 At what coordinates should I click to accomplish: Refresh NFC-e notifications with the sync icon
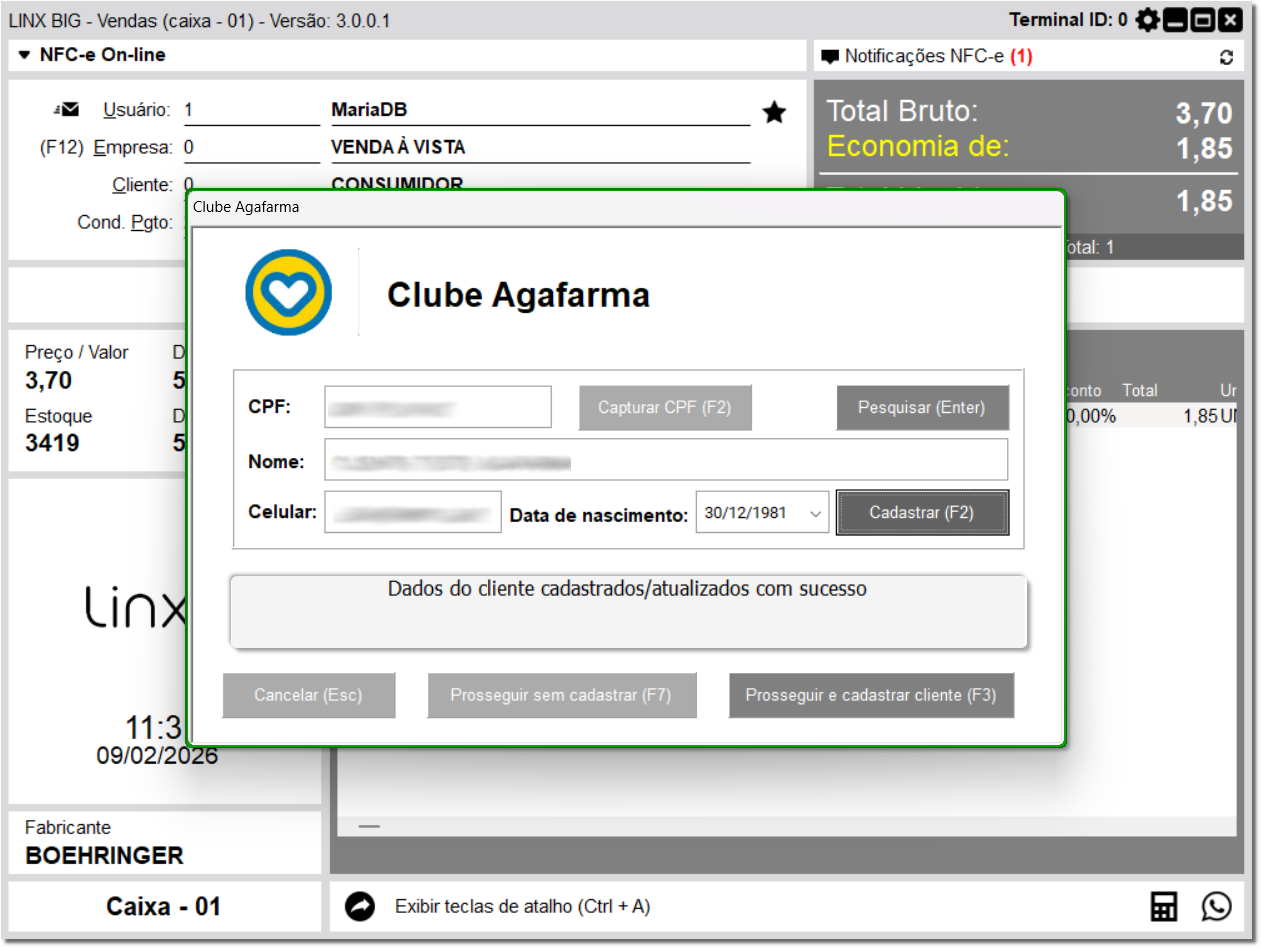tap(1227, 57)
